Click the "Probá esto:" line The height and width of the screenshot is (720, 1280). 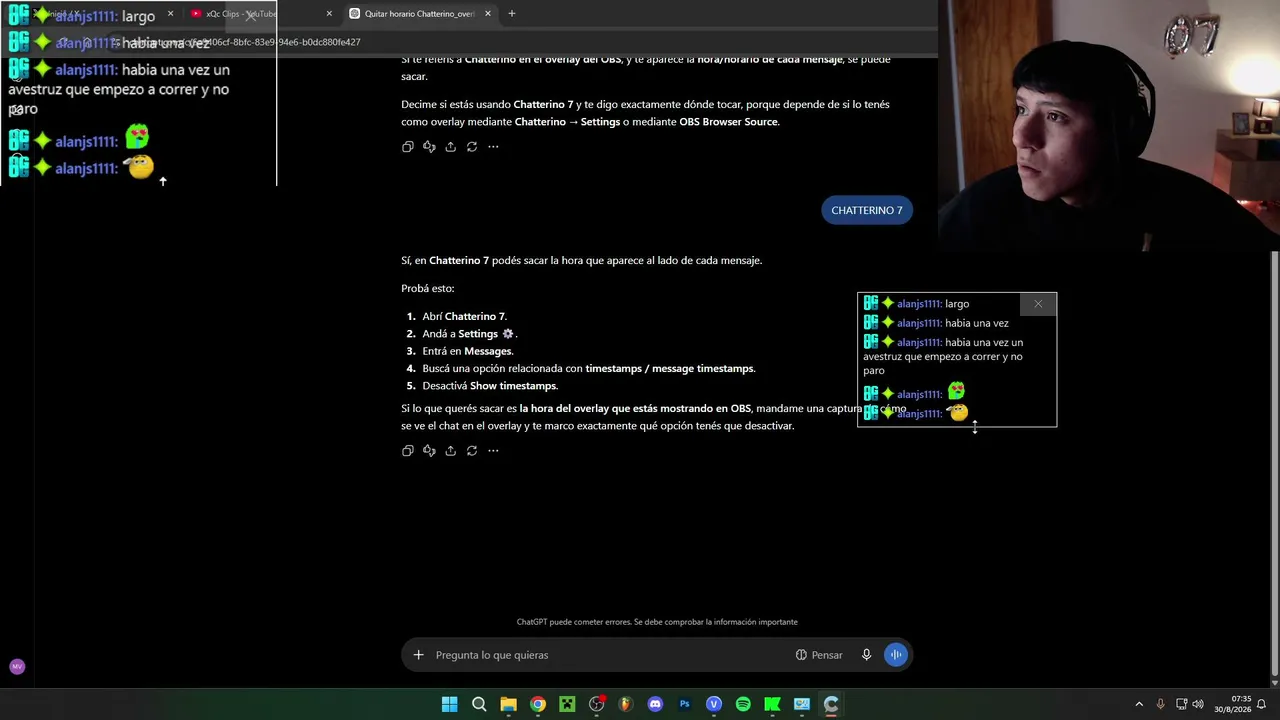(428, 288)
